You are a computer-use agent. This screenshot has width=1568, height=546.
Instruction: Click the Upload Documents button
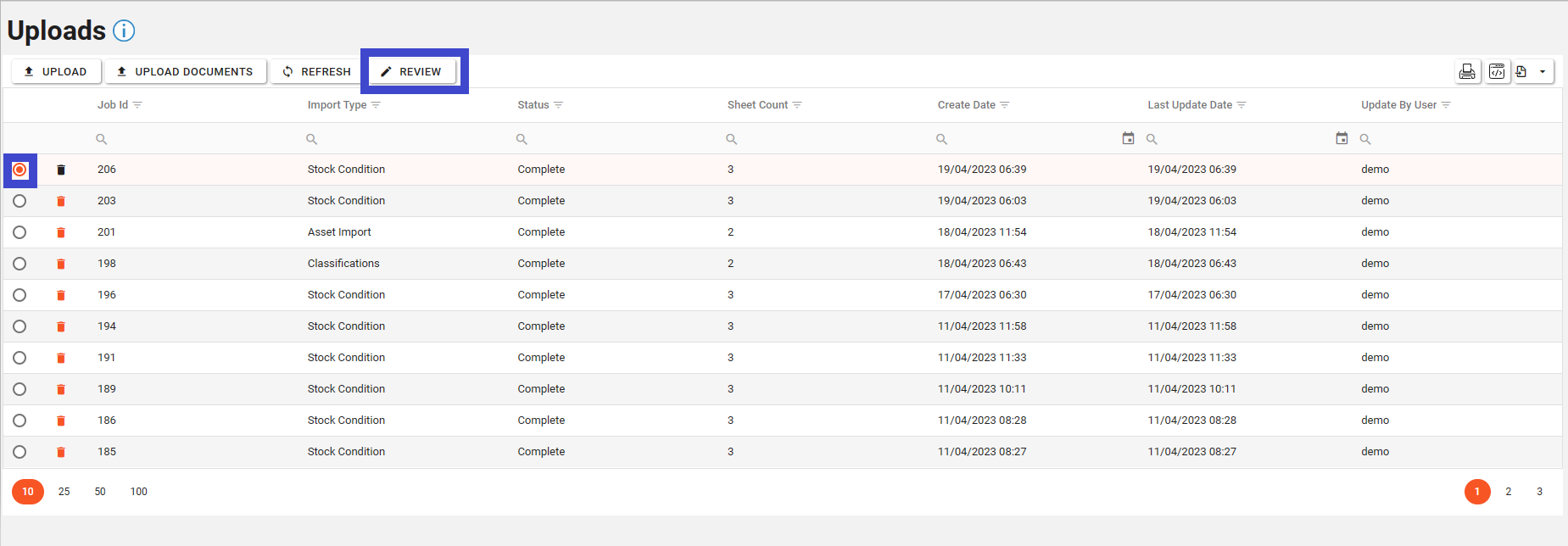[186, 72]
